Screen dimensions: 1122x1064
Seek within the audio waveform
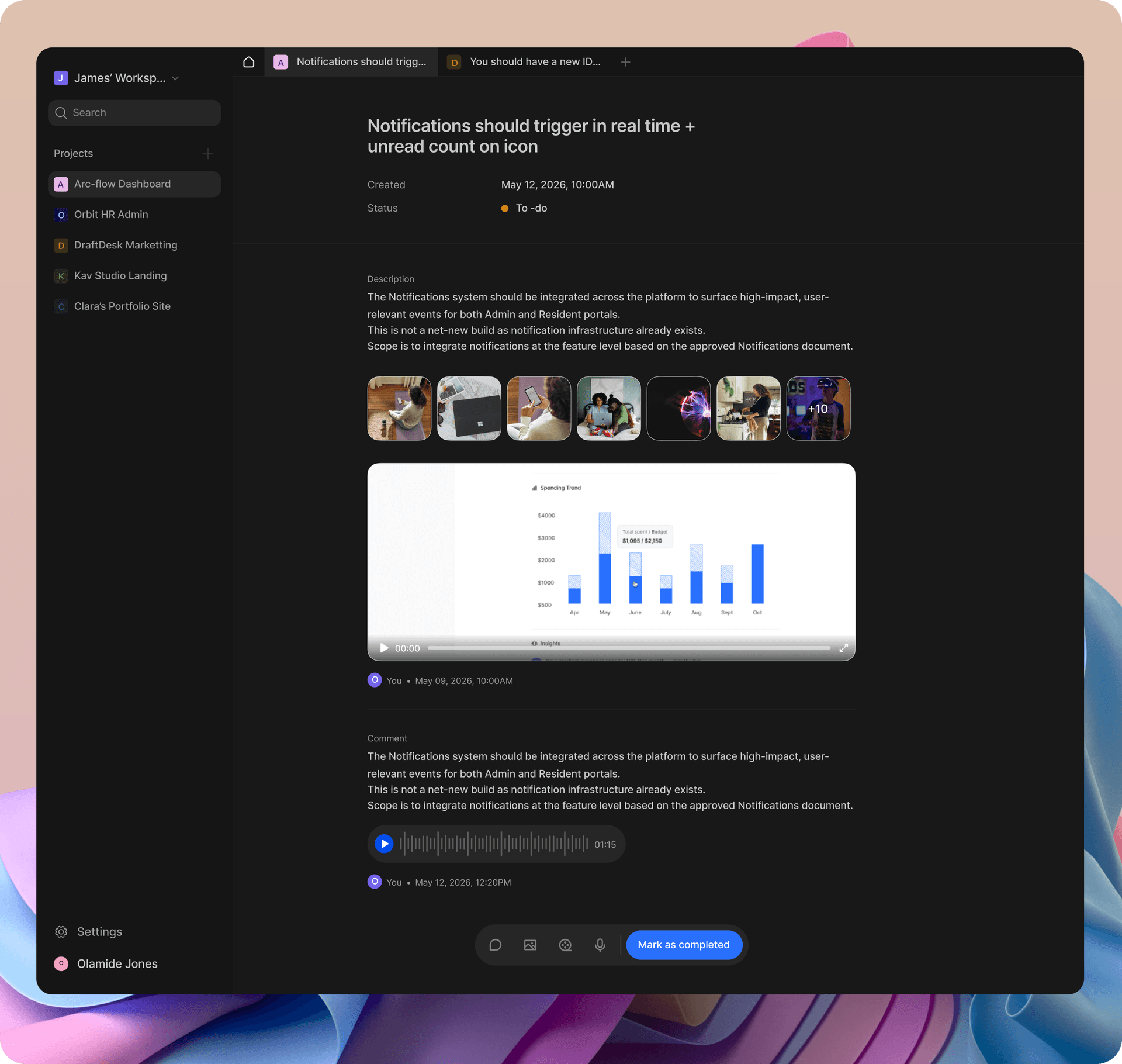[494, 844]
